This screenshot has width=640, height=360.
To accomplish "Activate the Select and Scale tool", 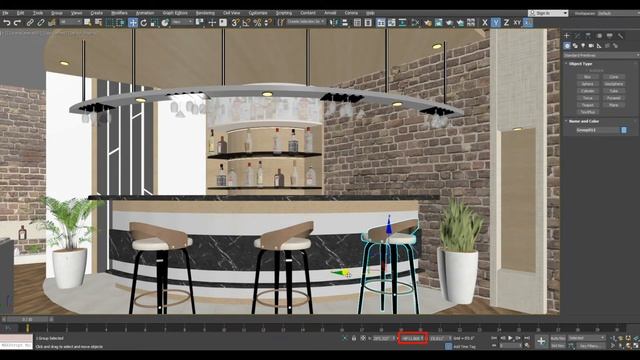I will coord(154,23).
